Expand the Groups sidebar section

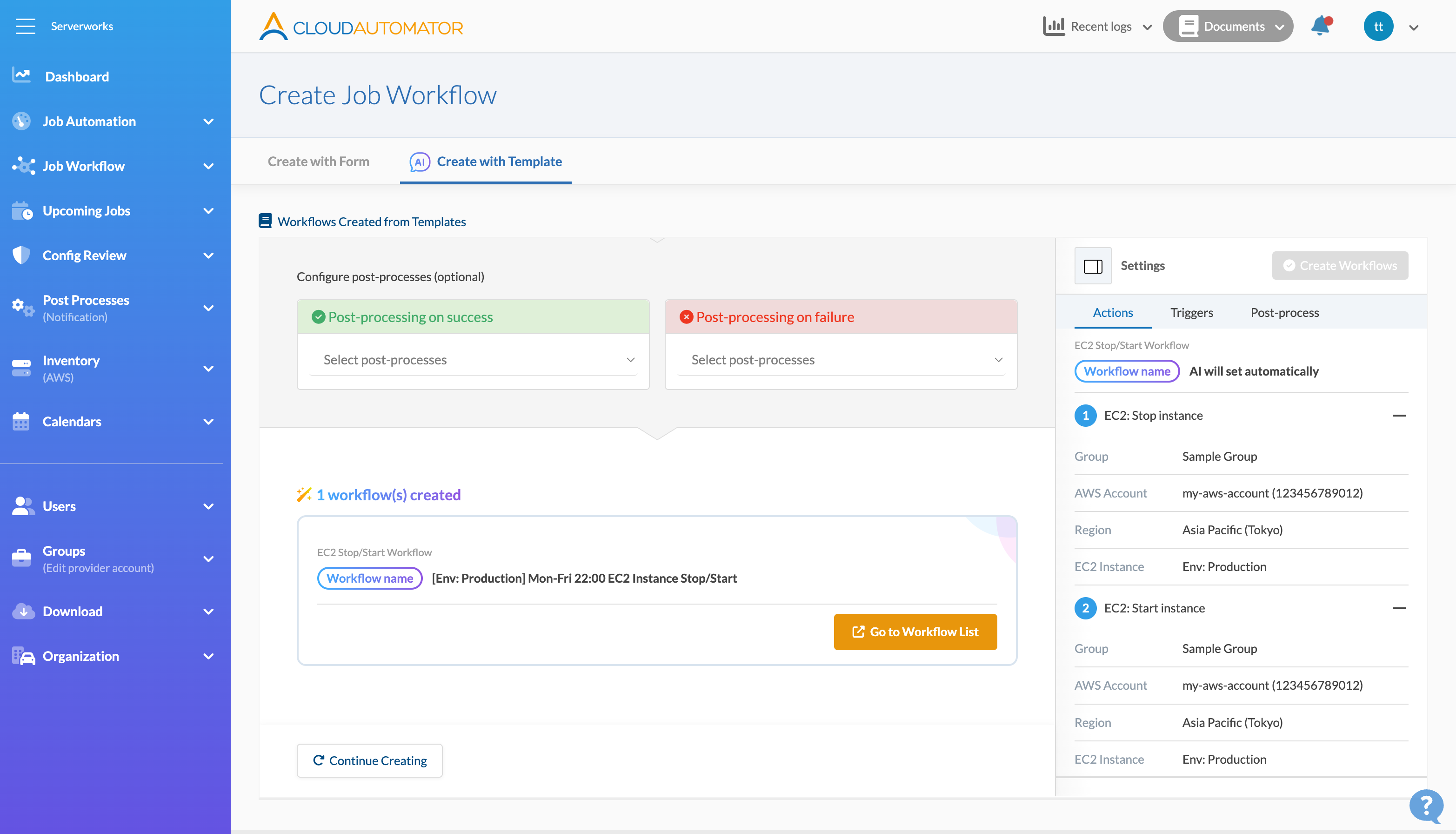click(x=208, y=559)
